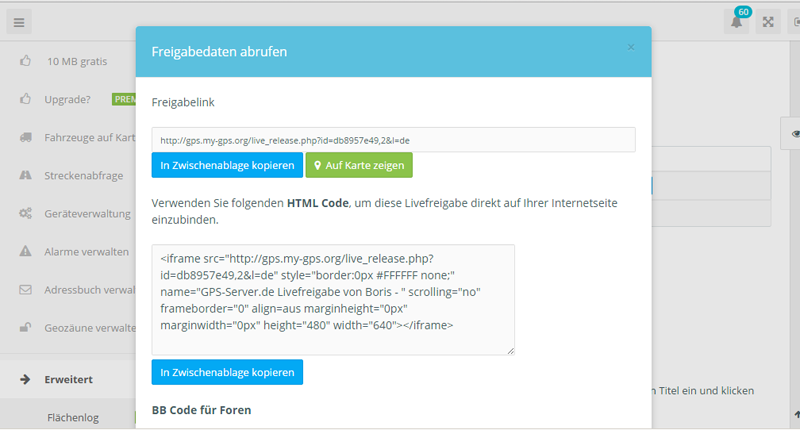Click the Auf Karte zeigen button

pyautogui.click(x=359, y=165)
